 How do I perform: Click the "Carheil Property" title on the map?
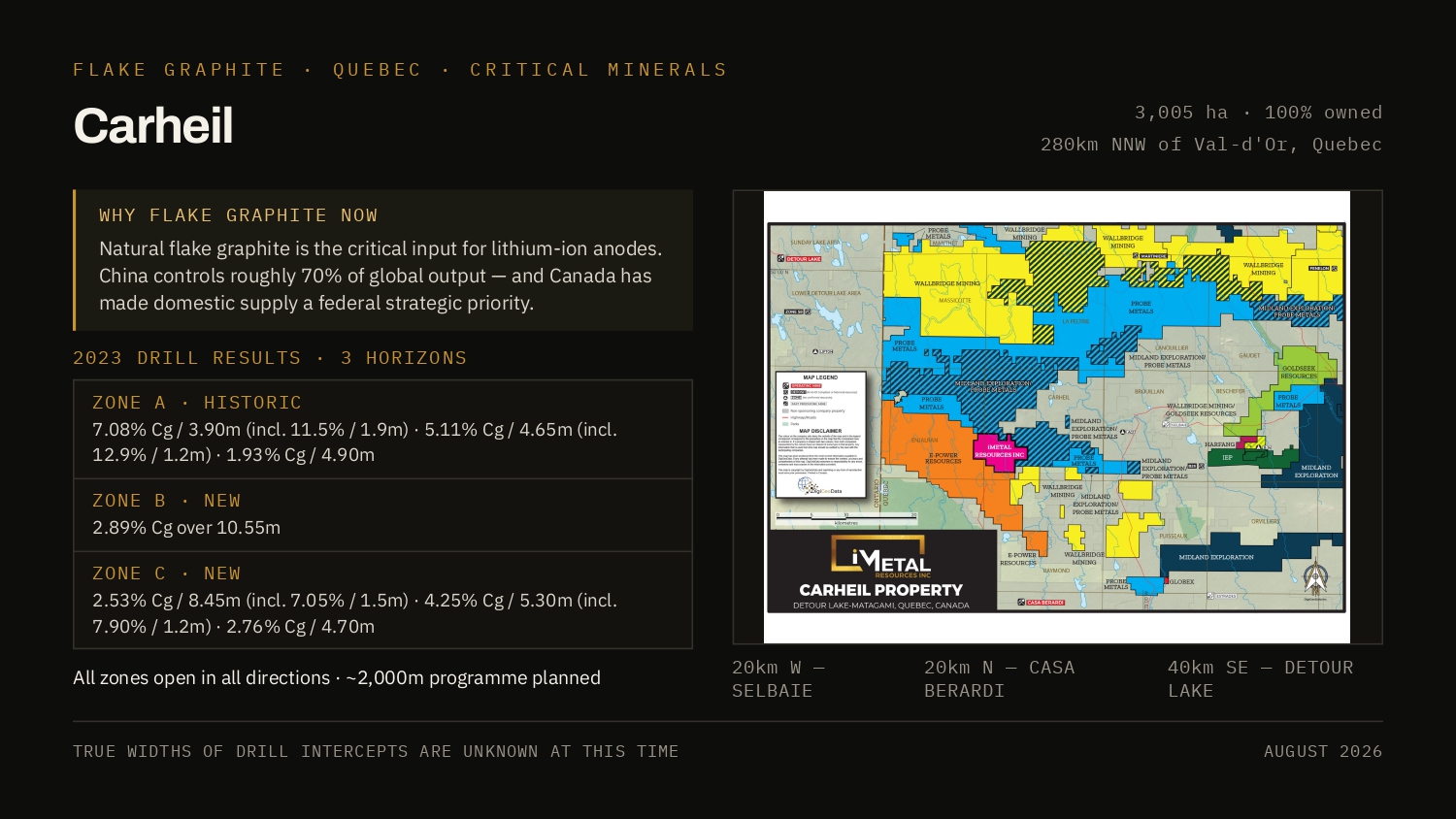click(x=880, y=590)
